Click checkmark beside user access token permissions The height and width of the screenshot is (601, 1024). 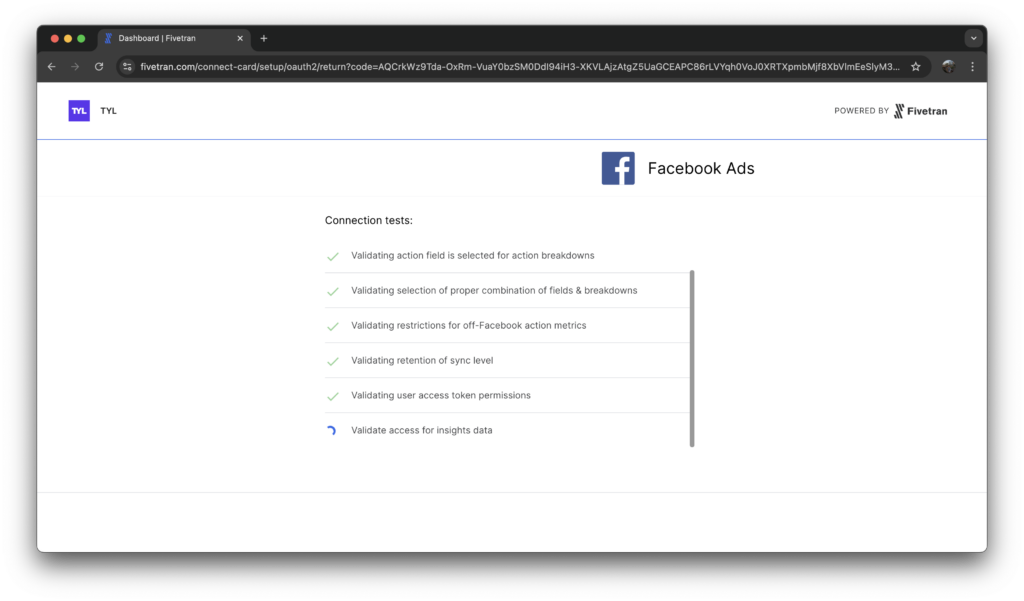[x=333, y=396]
